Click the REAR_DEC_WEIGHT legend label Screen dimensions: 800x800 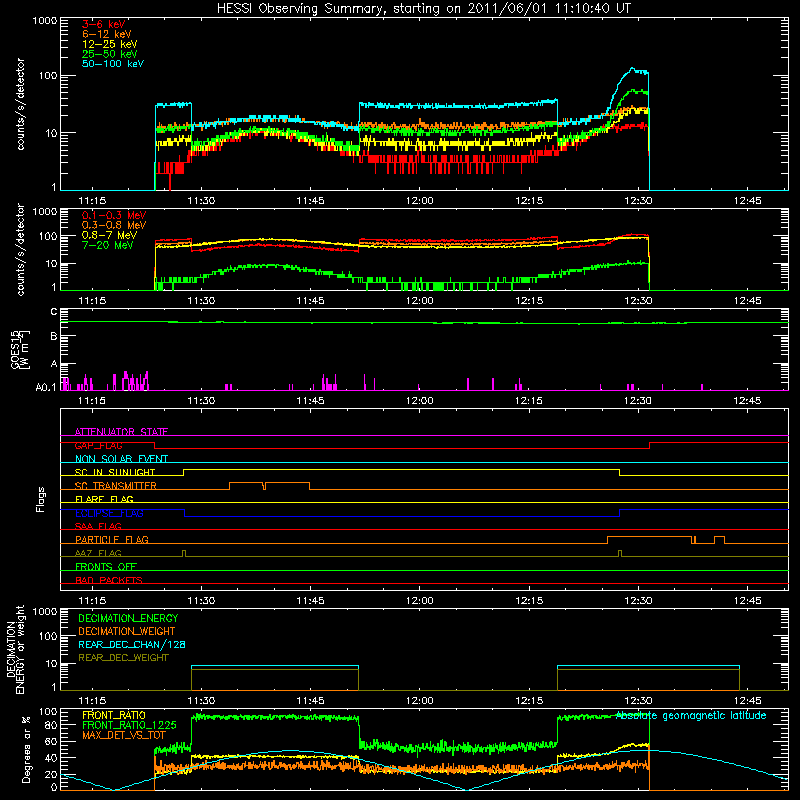pyautogui.click(x=123, y=658)
